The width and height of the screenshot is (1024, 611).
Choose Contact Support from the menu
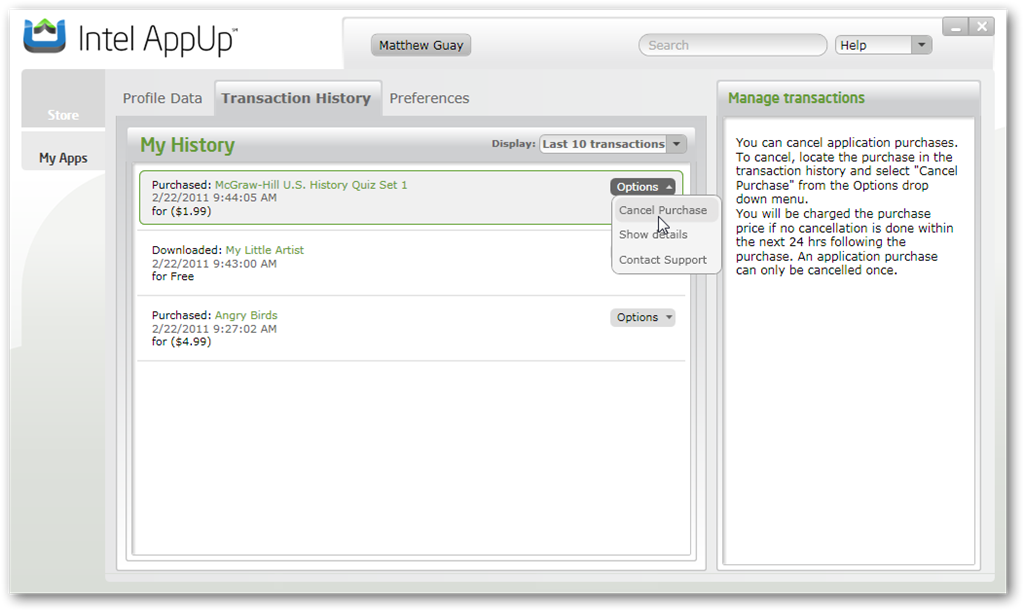tap(663, 260)
